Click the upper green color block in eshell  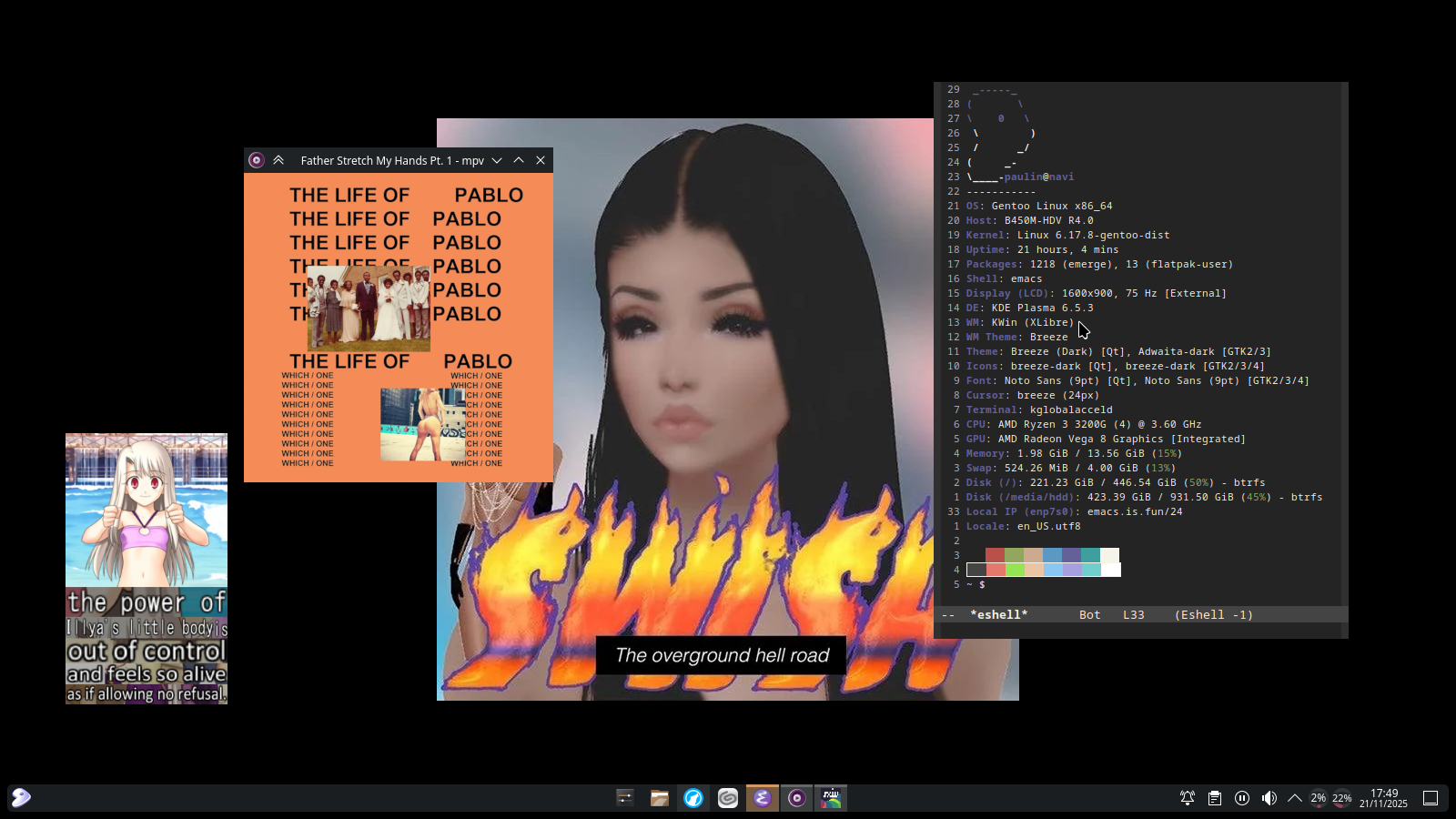click(x=1014, y=555)
